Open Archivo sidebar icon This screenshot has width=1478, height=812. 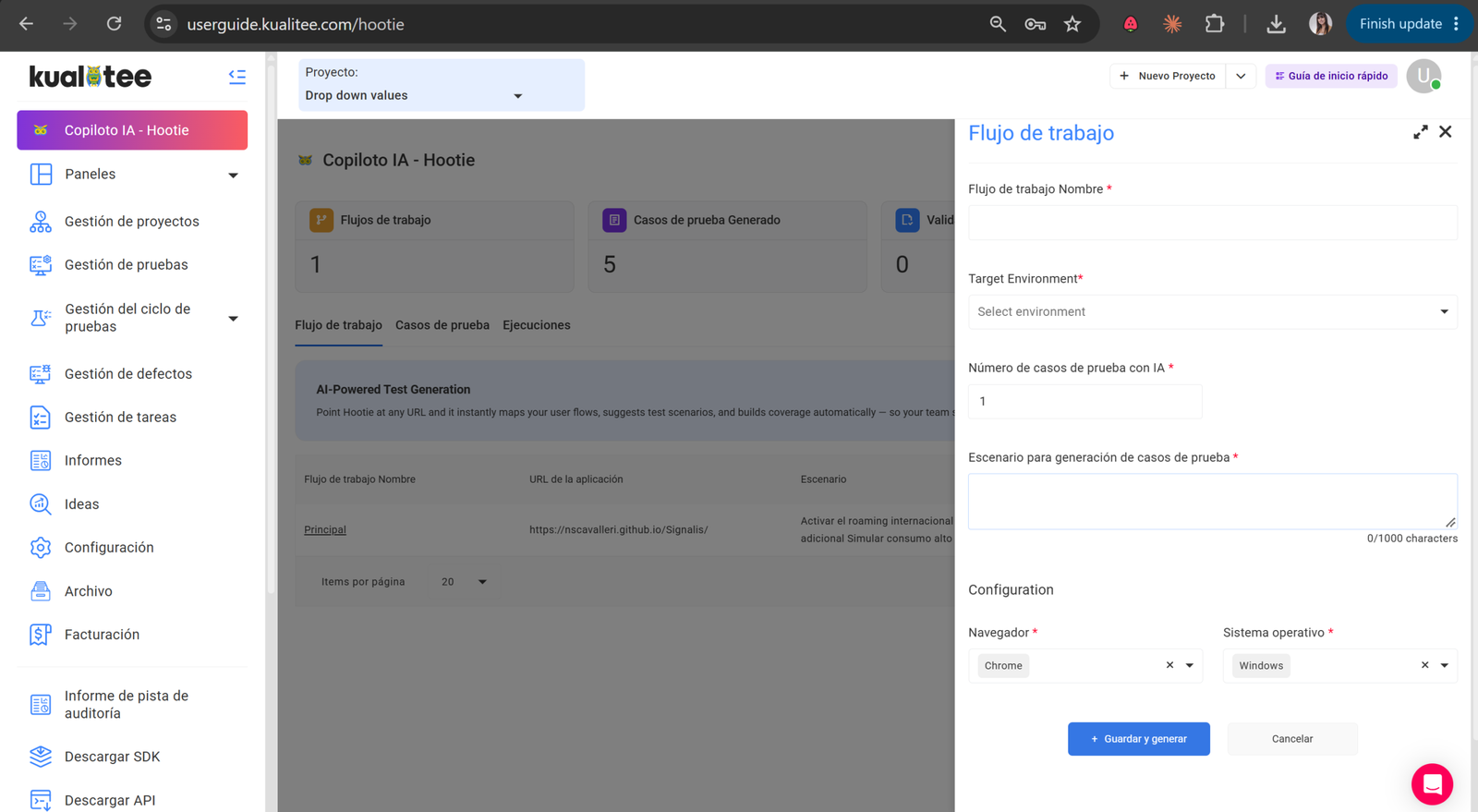[x=41, y=591]
